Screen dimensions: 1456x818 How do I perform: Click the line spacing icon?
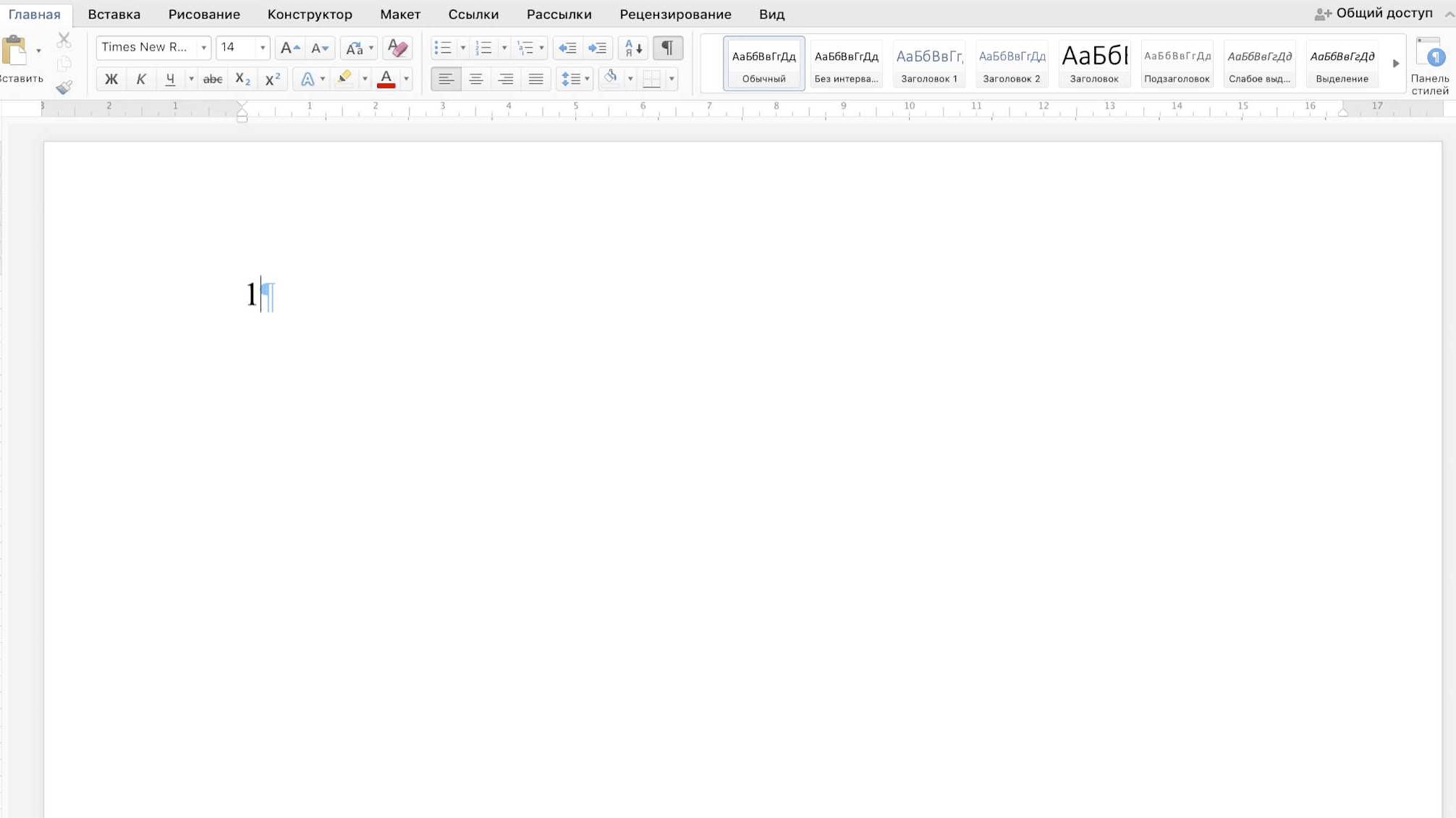(x=570, y=79)
